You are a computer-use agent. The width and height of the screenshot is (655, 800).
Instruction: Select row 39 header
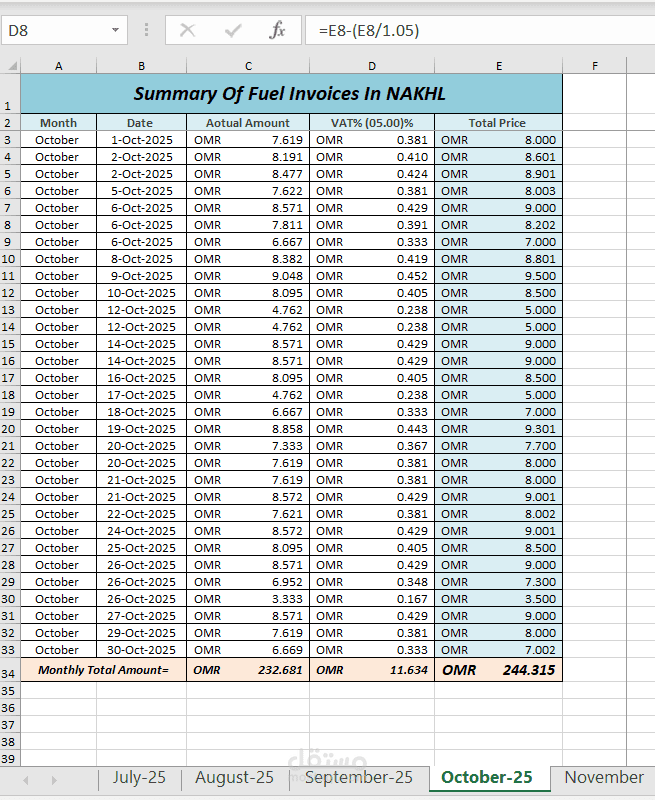8,759
